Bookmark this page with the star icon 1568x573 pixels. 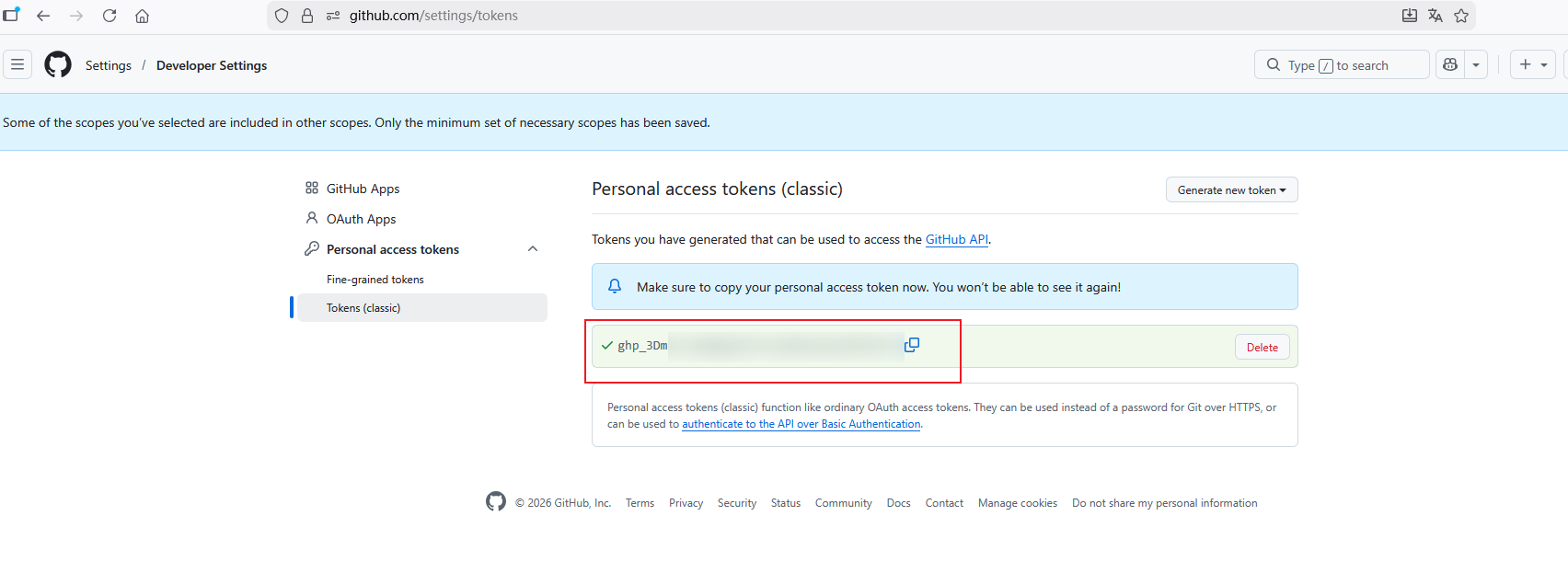point(1461,16)
